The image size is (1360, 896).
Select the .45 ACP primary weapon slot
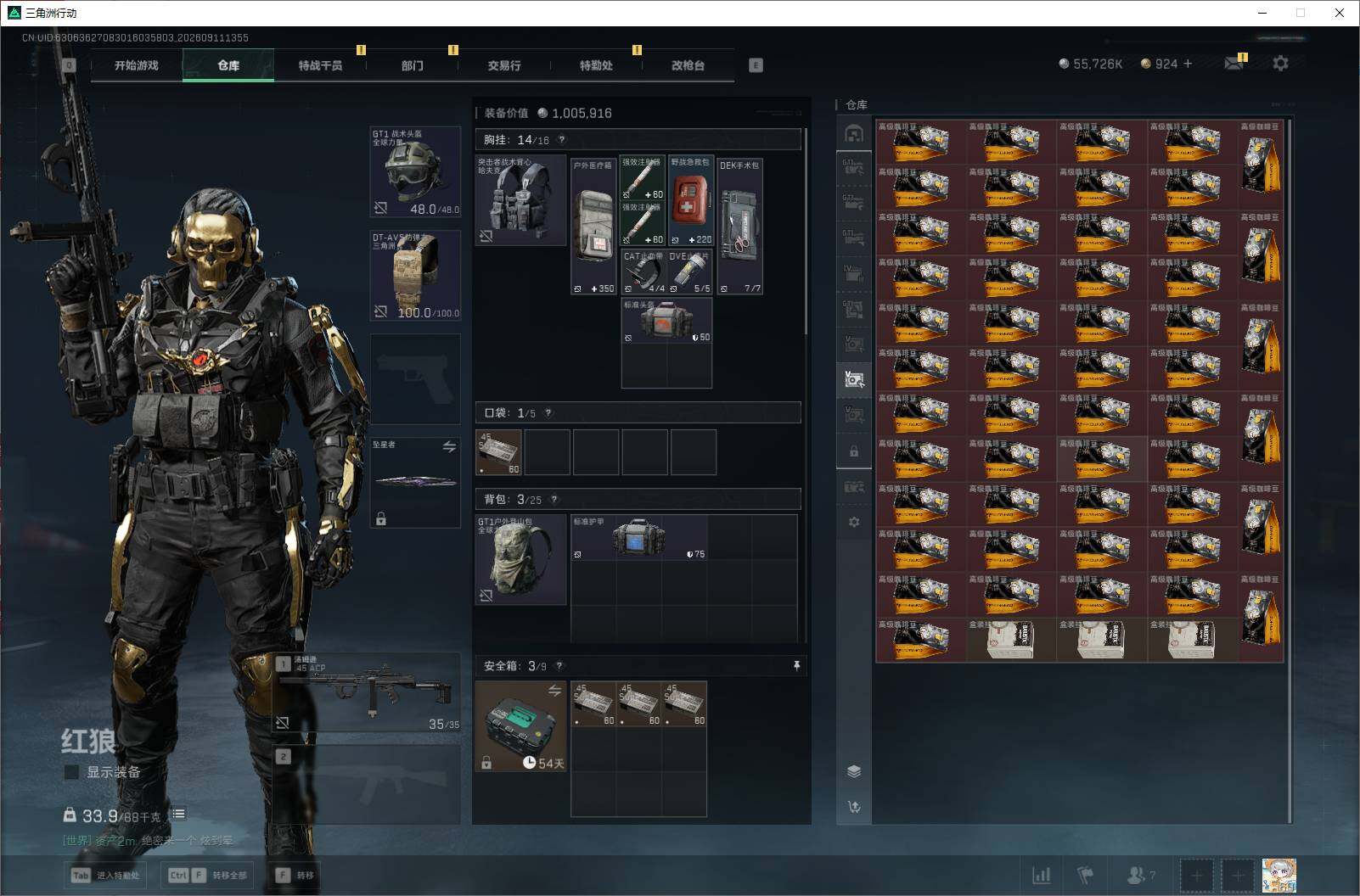[x=367, y=693]
